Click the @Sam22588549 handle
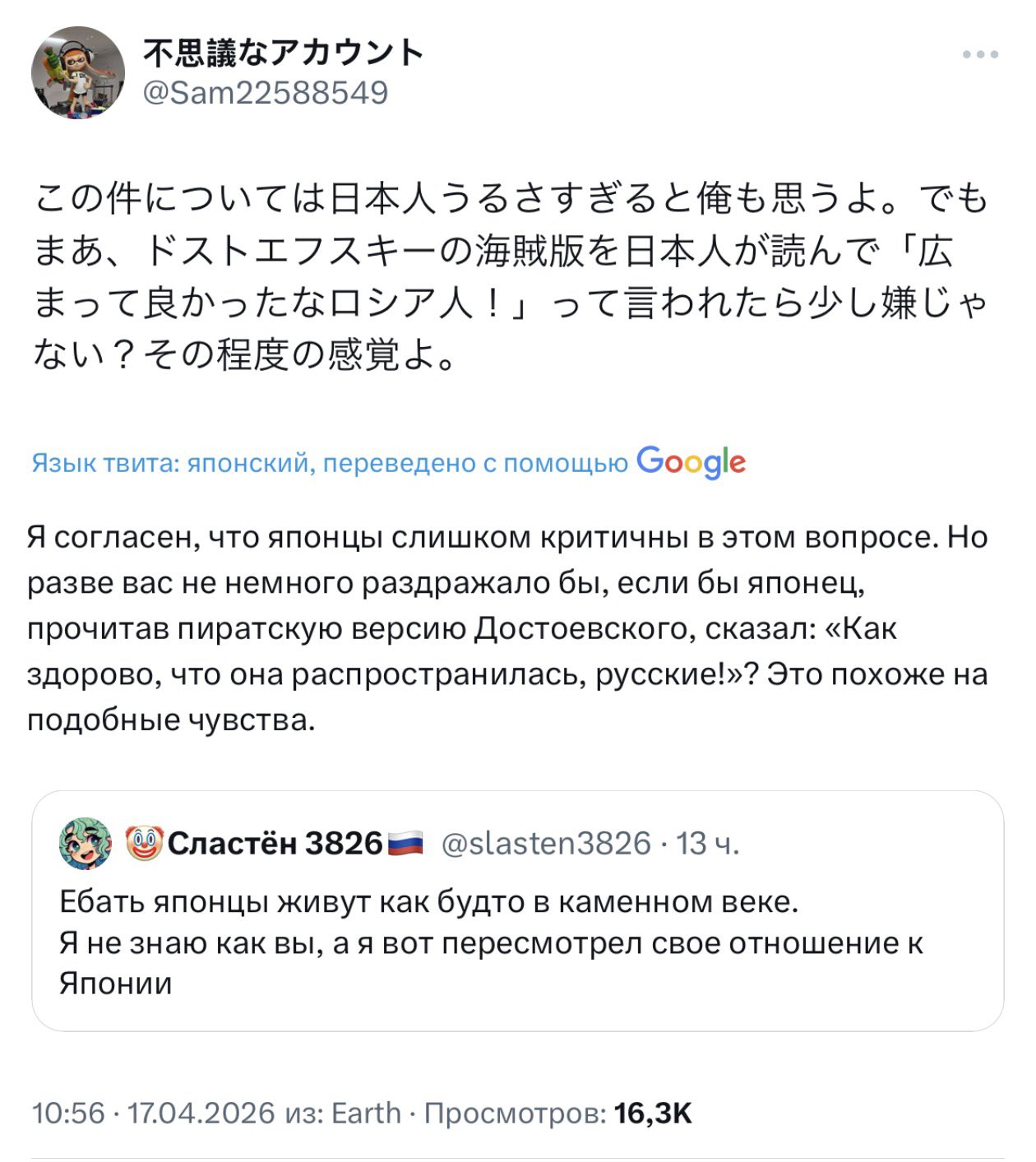Image resolution: width=1036 pixels, height=1162 pixels. 265,93
